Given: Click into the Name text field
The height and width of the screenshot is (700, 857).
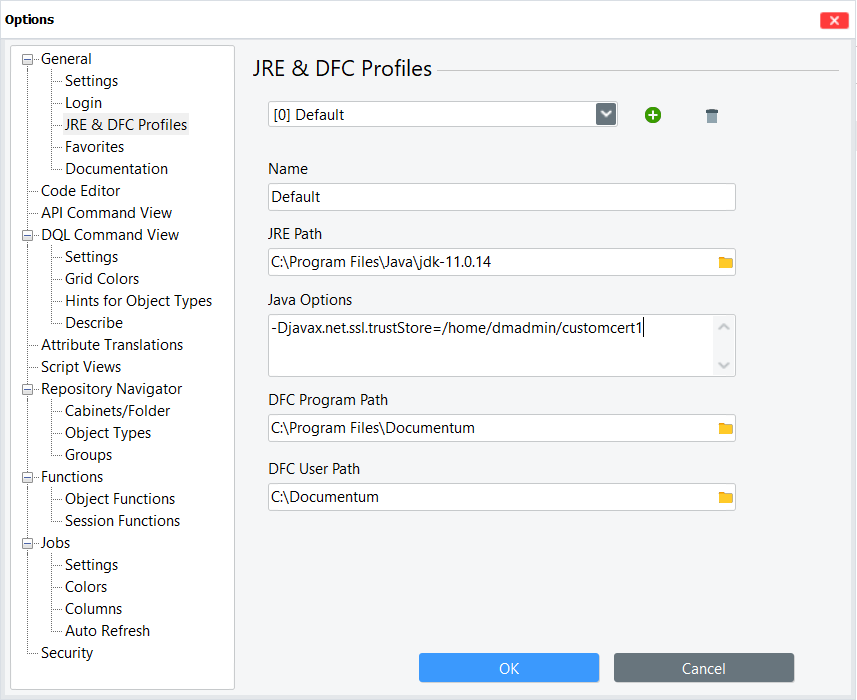Looking at the screenshot, I should point(501,197).
